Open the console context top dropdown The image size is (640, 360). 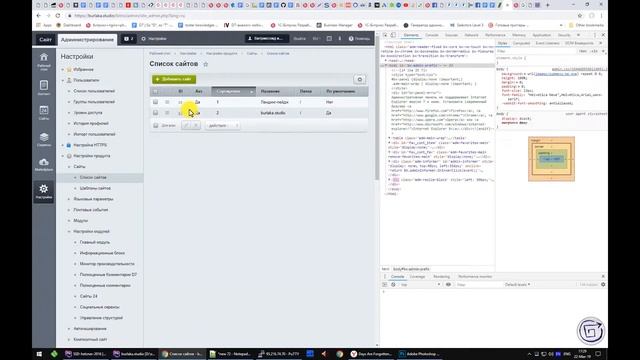[x=420, y=284]
